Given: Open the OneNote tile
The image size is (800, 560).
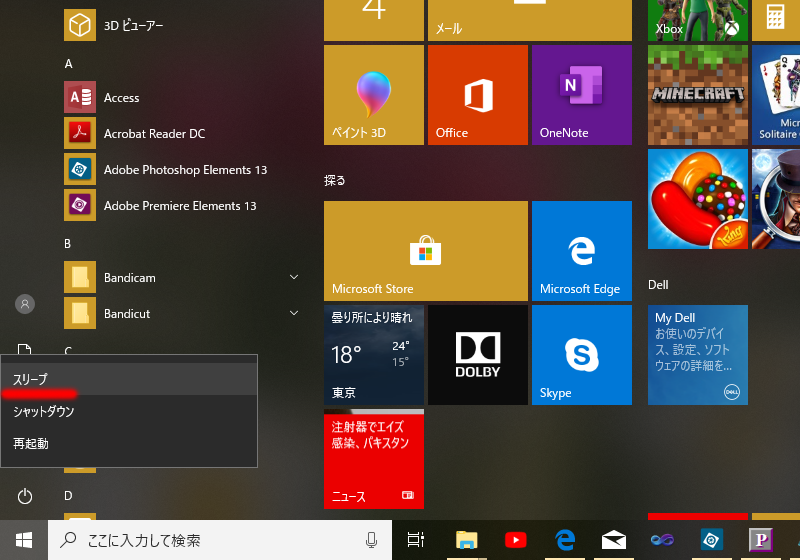Looking at the screenshot, I should (x=582, y=95).
